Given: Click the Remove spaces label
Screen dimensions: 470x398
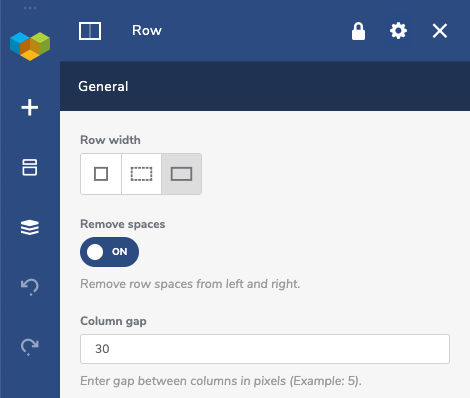Looking at the screenshot, I should 123,224.
